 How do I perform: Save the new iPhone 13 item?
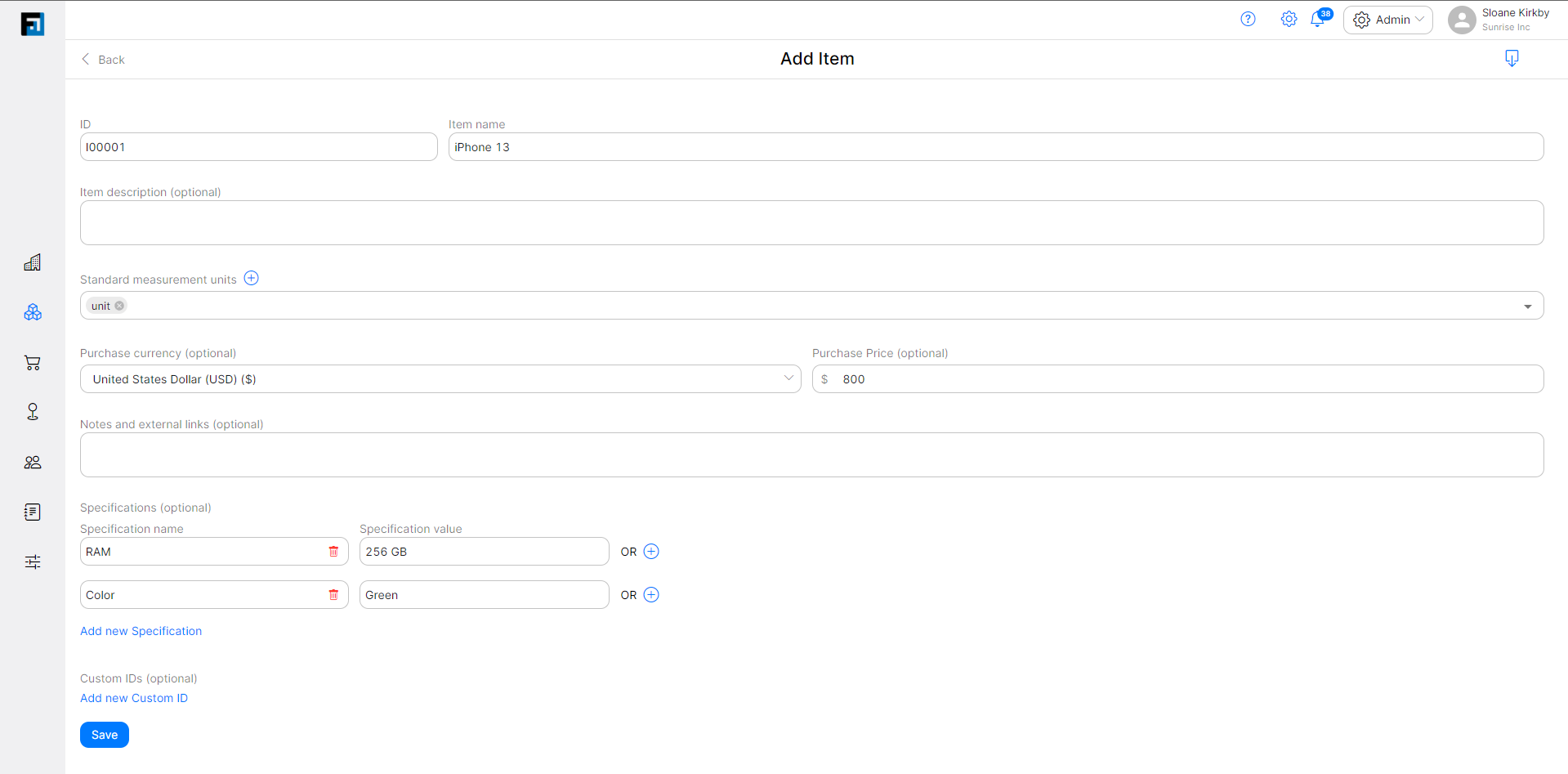pos(104,734)
